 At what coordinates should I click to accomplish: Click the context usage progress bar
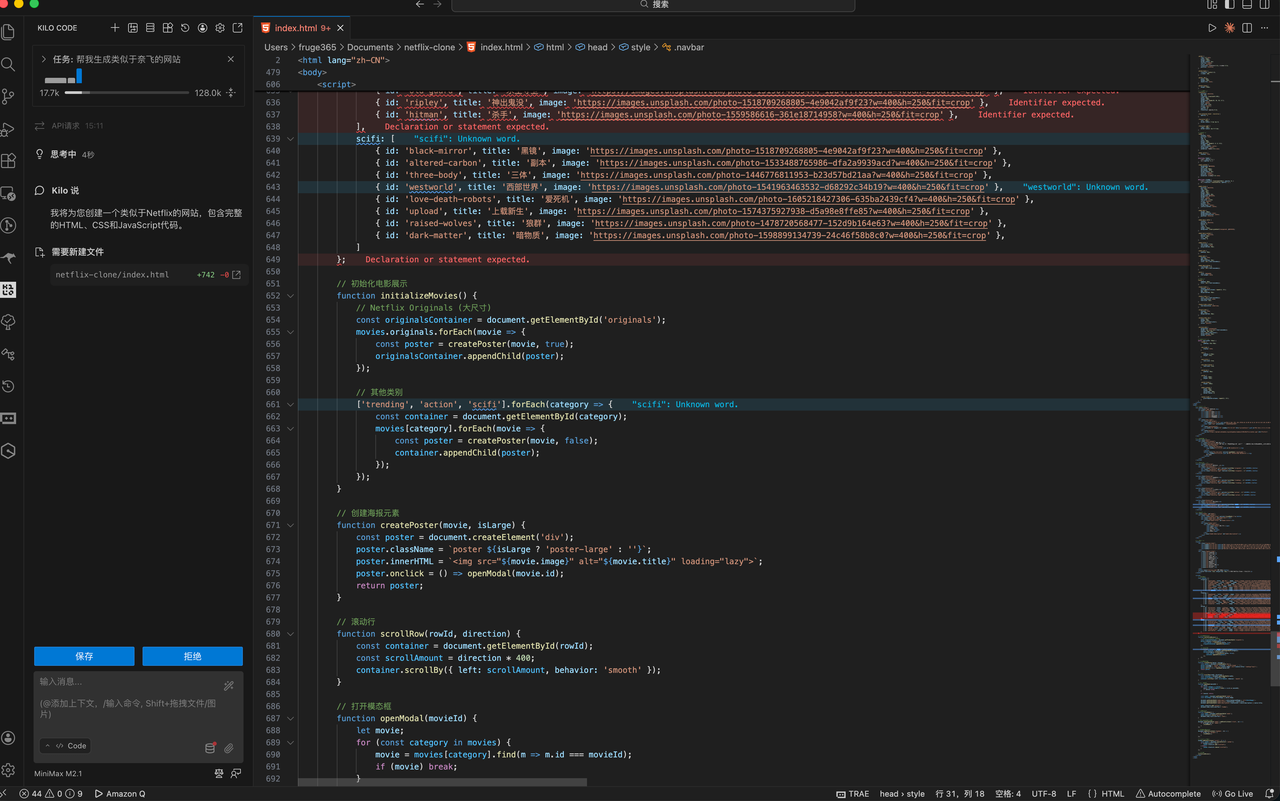(x=128, y=93)
